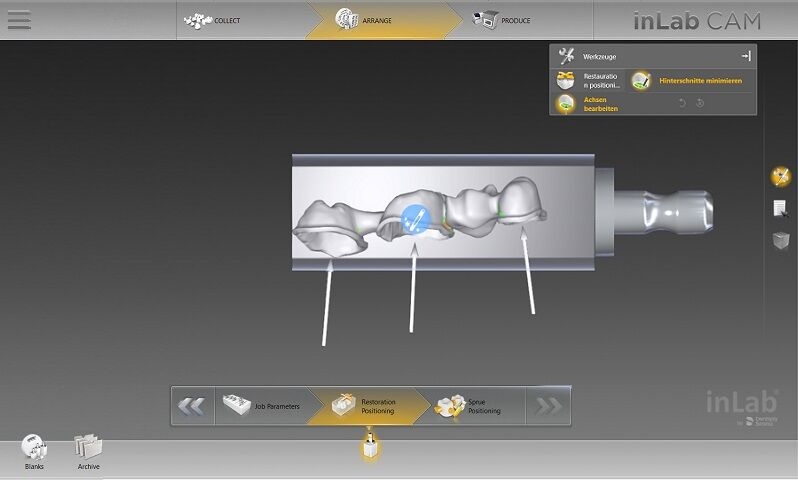Open the view cube side icon

781,240
